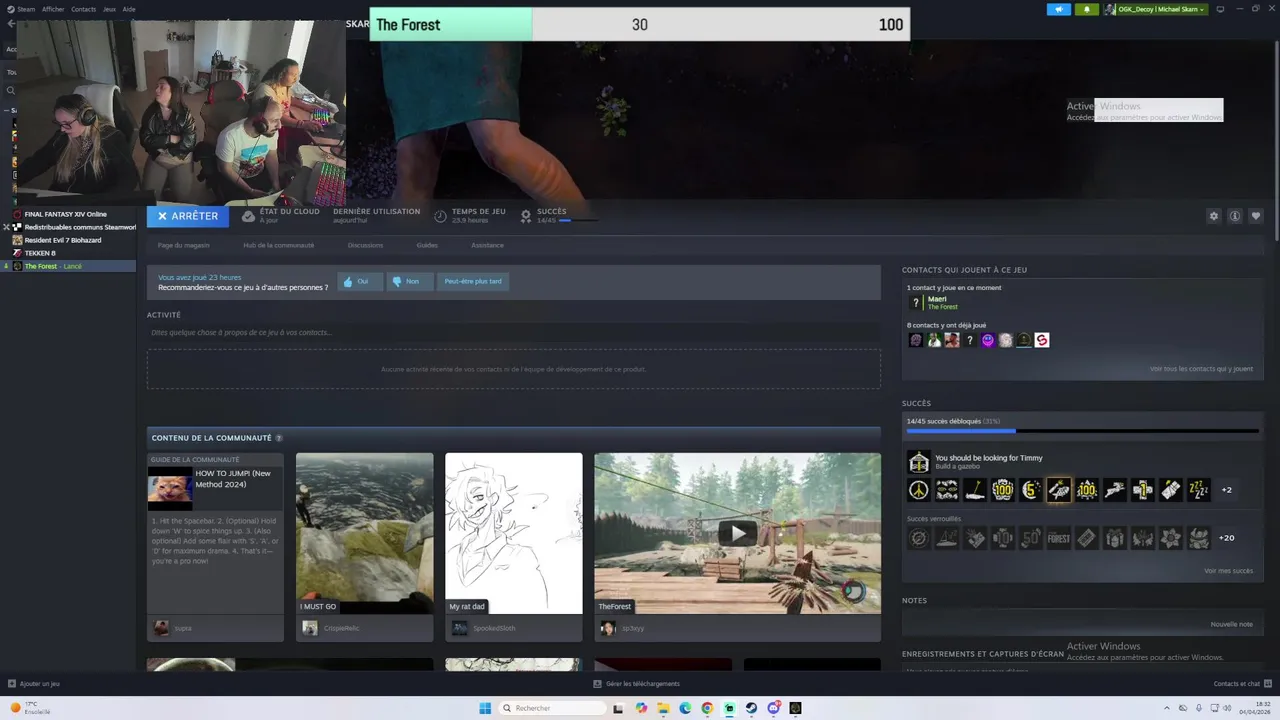Open friend Maeri playing The Forest
The width and height of the screenshot is (1280, 720).
(x=935, y=302)
